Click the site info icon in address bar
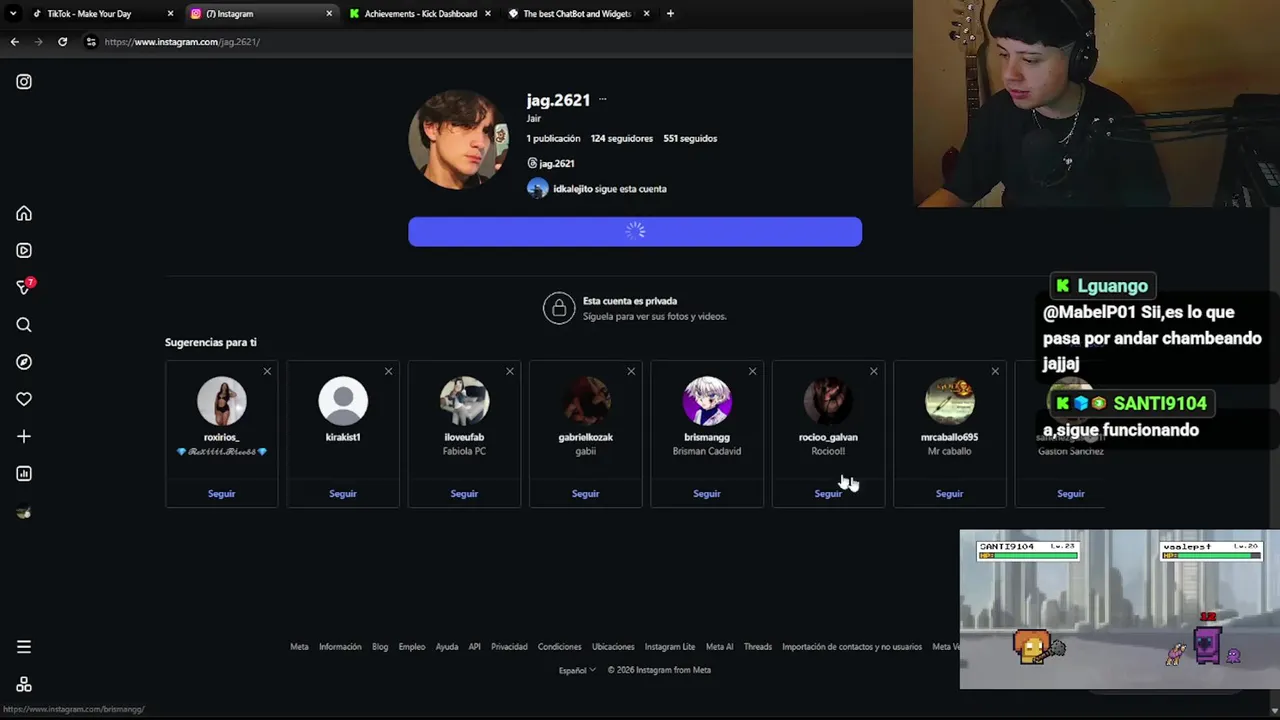 tap(91, 41)
